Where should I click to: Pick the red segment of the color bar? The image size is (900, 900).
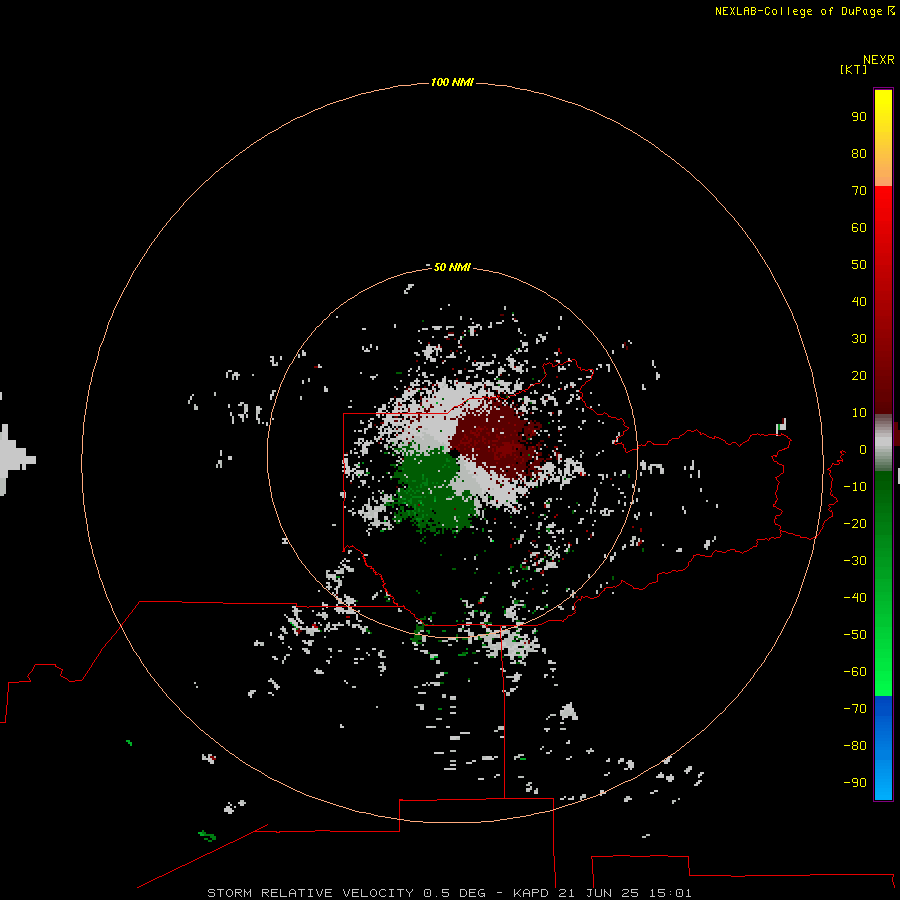click(883, 300)
